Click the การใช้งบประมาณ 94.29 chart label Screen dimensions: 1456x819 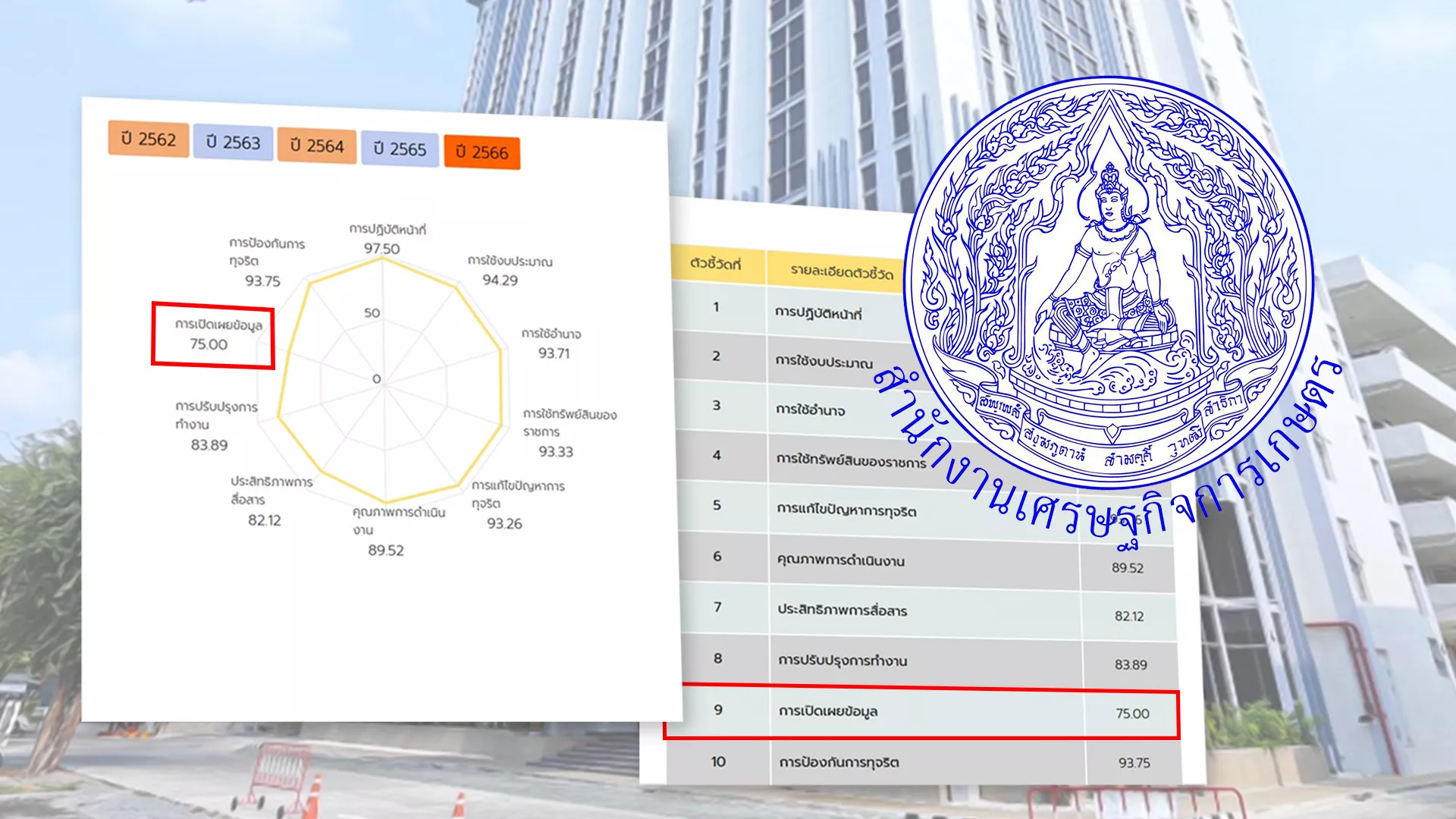[509, 271]
